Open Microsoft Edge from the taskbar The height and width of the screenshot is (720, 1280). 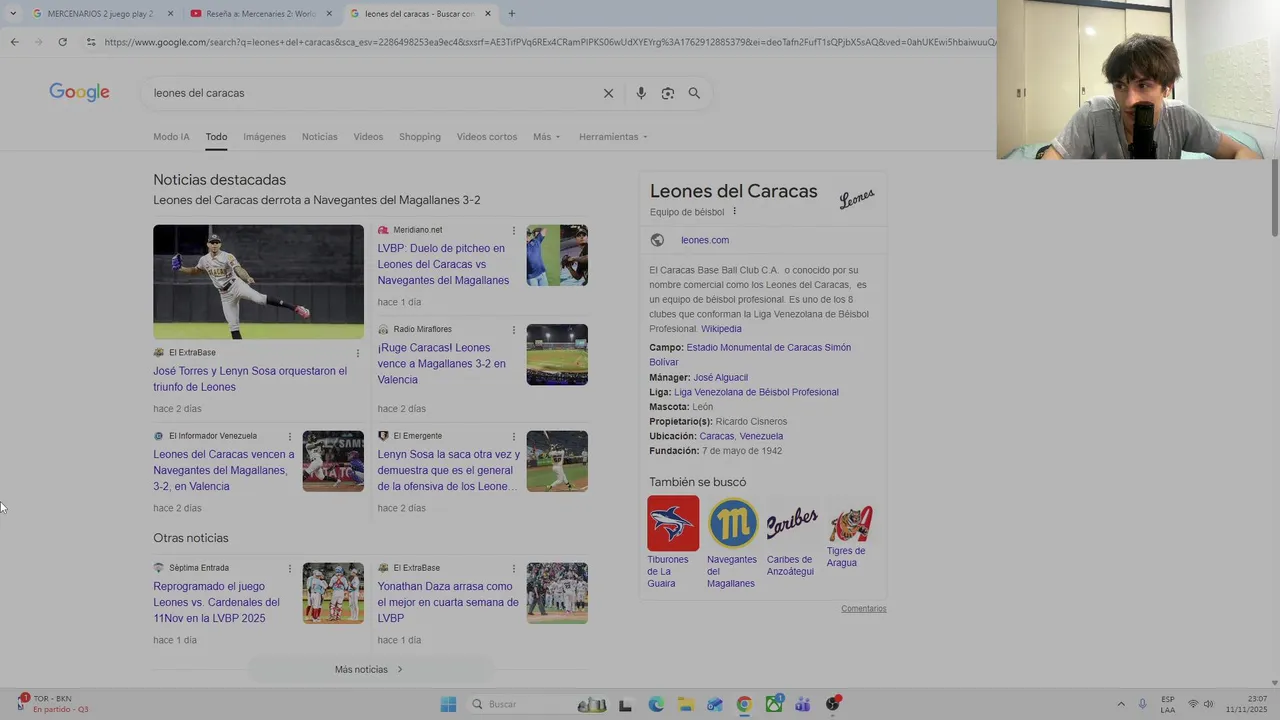(656, 704)
